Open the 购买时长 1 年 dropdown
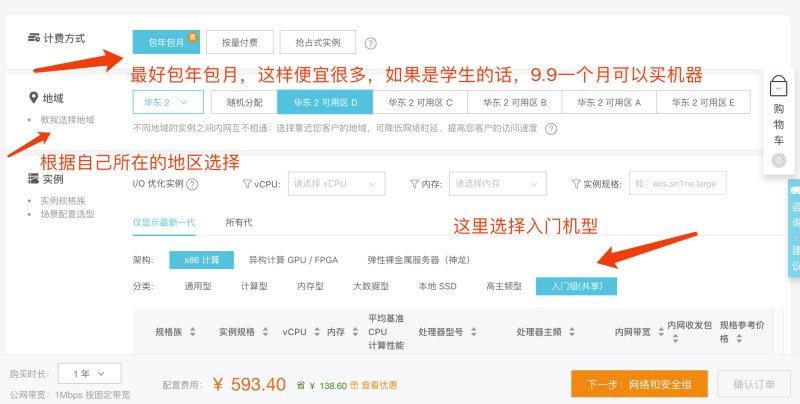This screenshot has width=800, height=404. click(89, 373)
